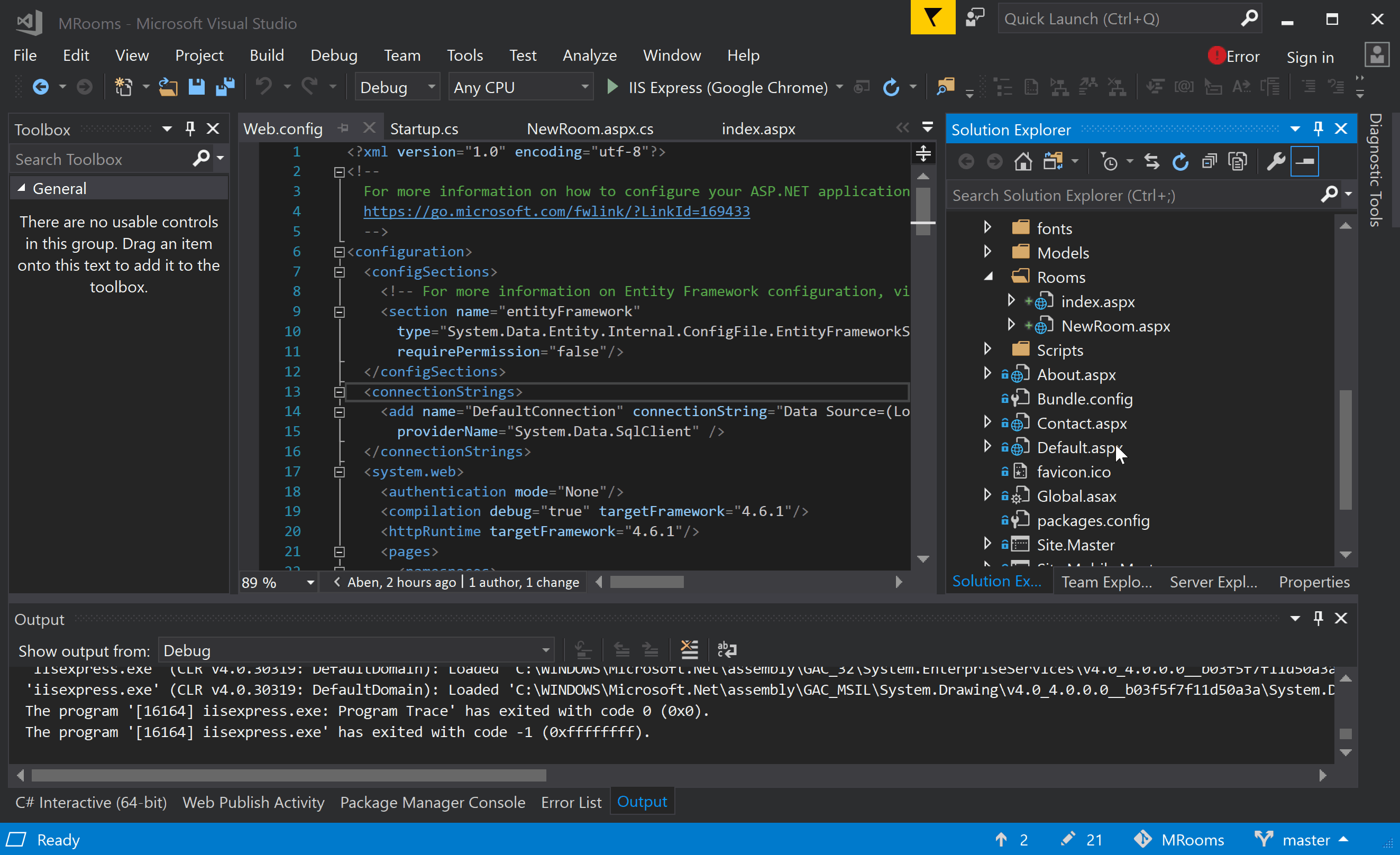Click Sync with Active Document icon
The image size is (1400, 855).
1152,162
